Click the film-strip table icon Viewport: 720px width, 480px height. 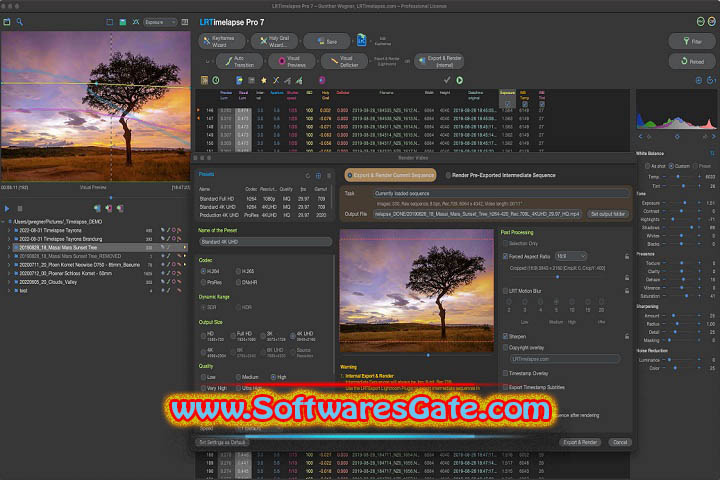pos(204,80)
